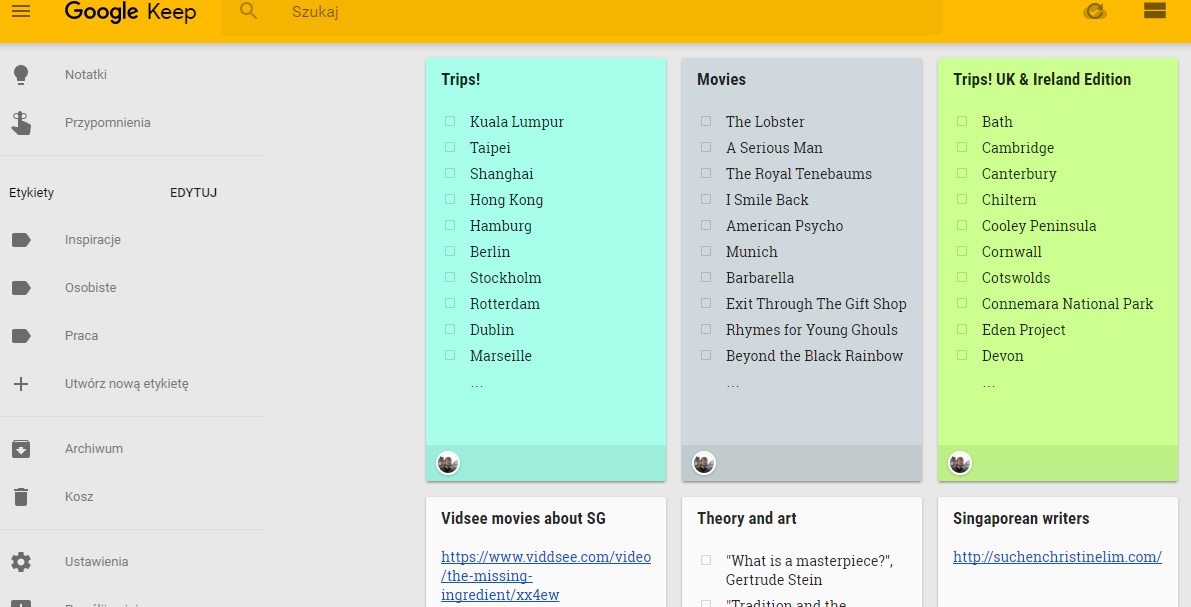Click the Notatki lightbulb icon
1191x607 pixels.
click(21, 75)
